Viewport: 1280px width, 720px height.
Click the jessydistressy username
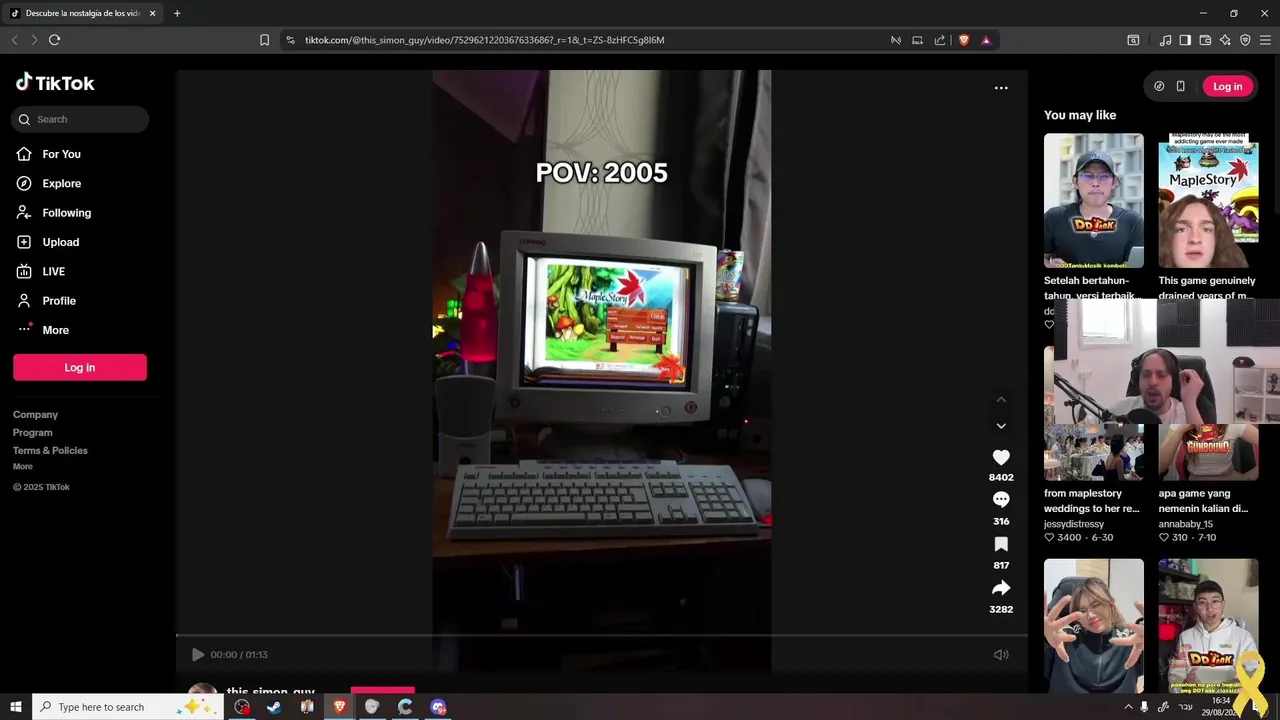tap(1074, 524)
